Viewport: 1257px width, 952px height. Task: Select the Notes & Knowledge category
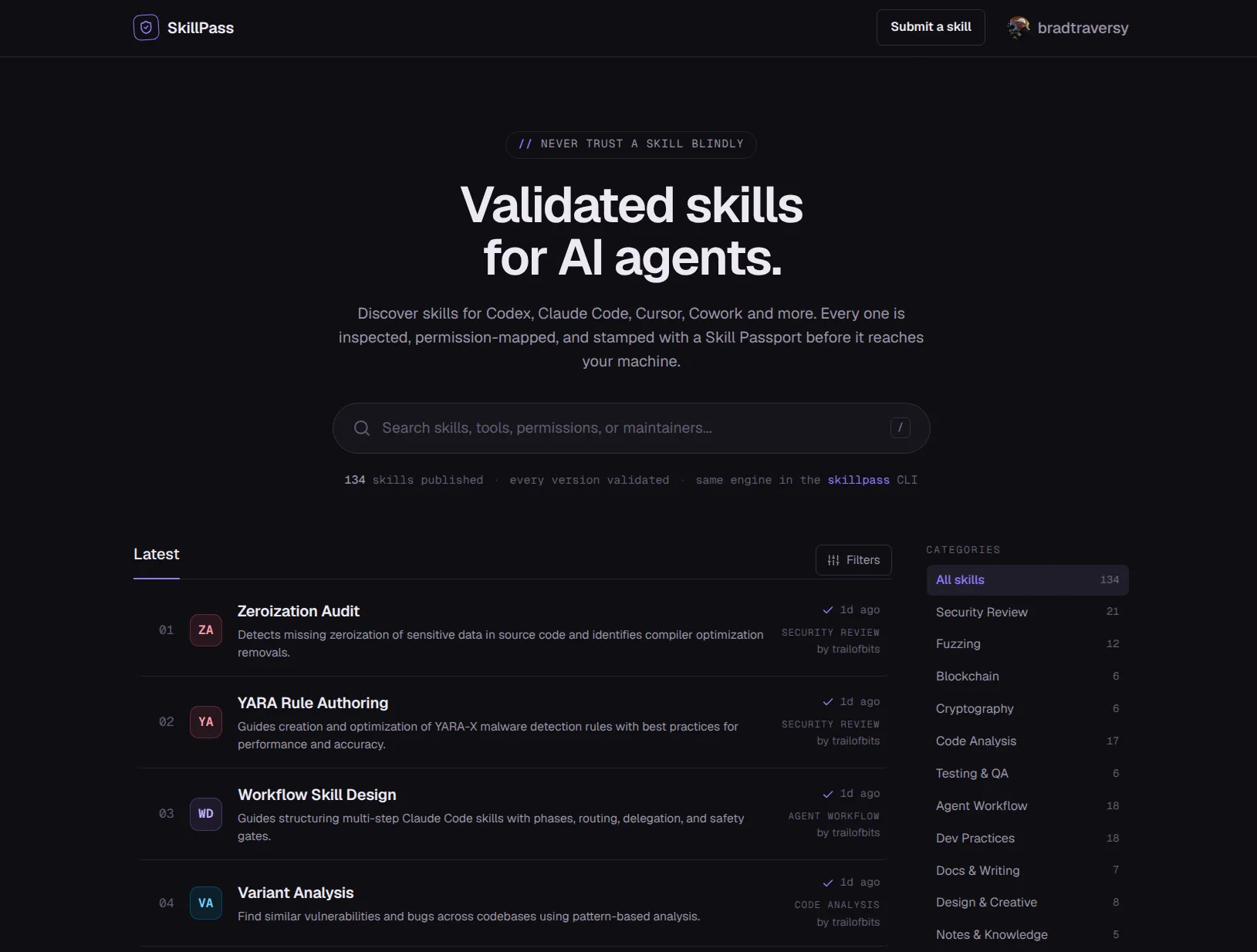click(x=1027, y=935)
